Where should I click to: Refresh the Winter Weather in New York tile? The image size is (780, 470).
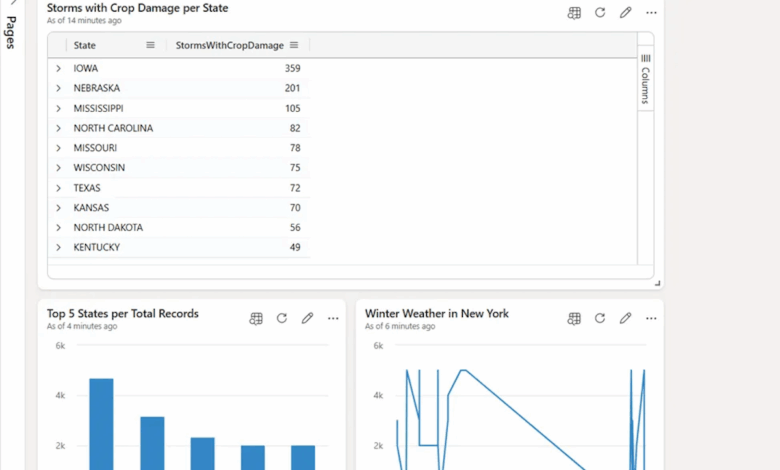600,319
